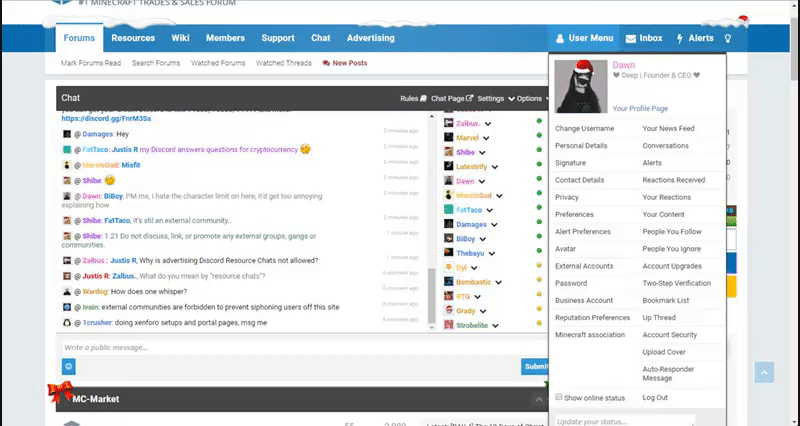Click the lightbulb icon in navigation bar
The height and width of the screenshot is (426, 800).
pos(728,38)
